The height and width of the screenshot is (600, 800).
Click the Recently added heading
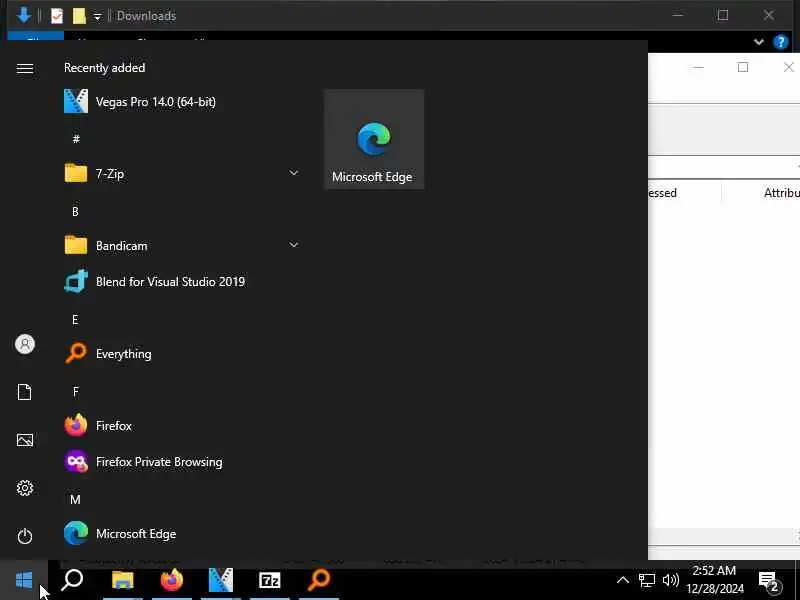pos(105,68)
